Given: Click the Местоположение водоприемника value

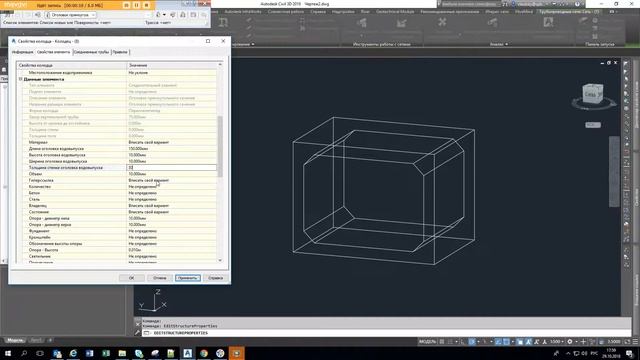Looking at the screenshot, I should [172, 73].
